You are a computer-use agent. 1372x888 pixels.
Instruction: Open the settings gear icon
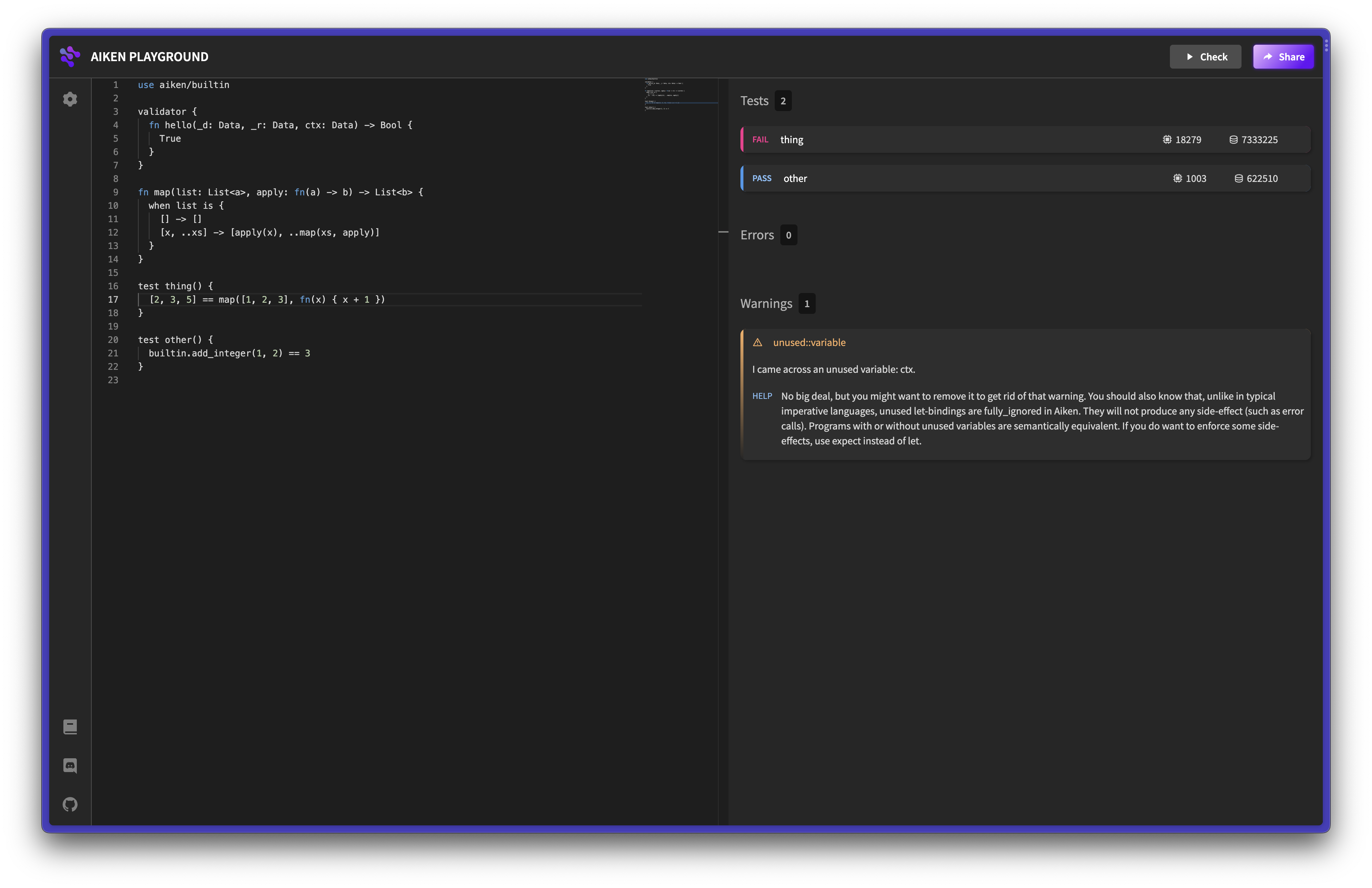70,99
